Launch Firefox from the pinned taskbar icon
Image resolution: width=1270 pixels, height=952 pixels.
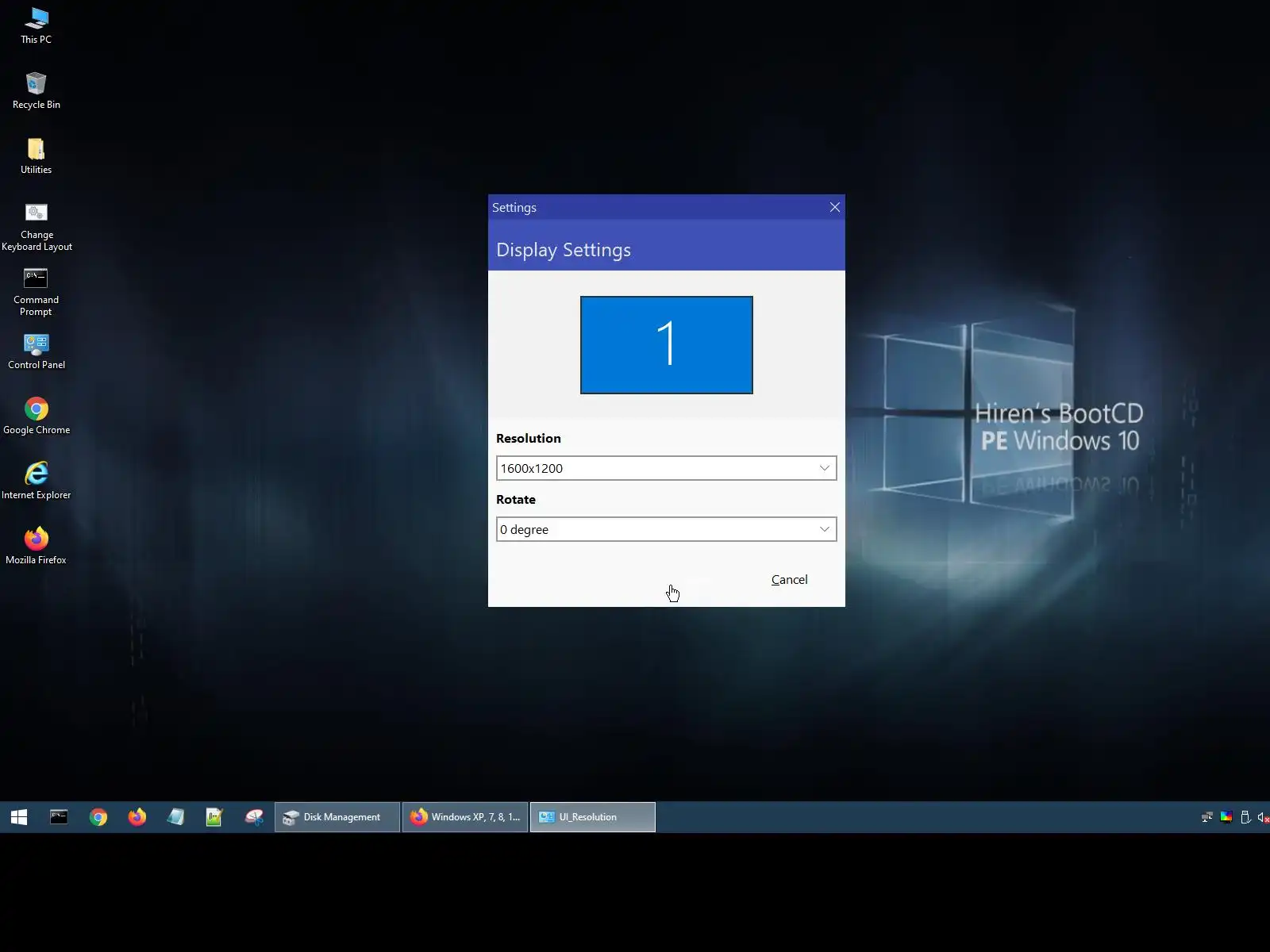point(137,817)
